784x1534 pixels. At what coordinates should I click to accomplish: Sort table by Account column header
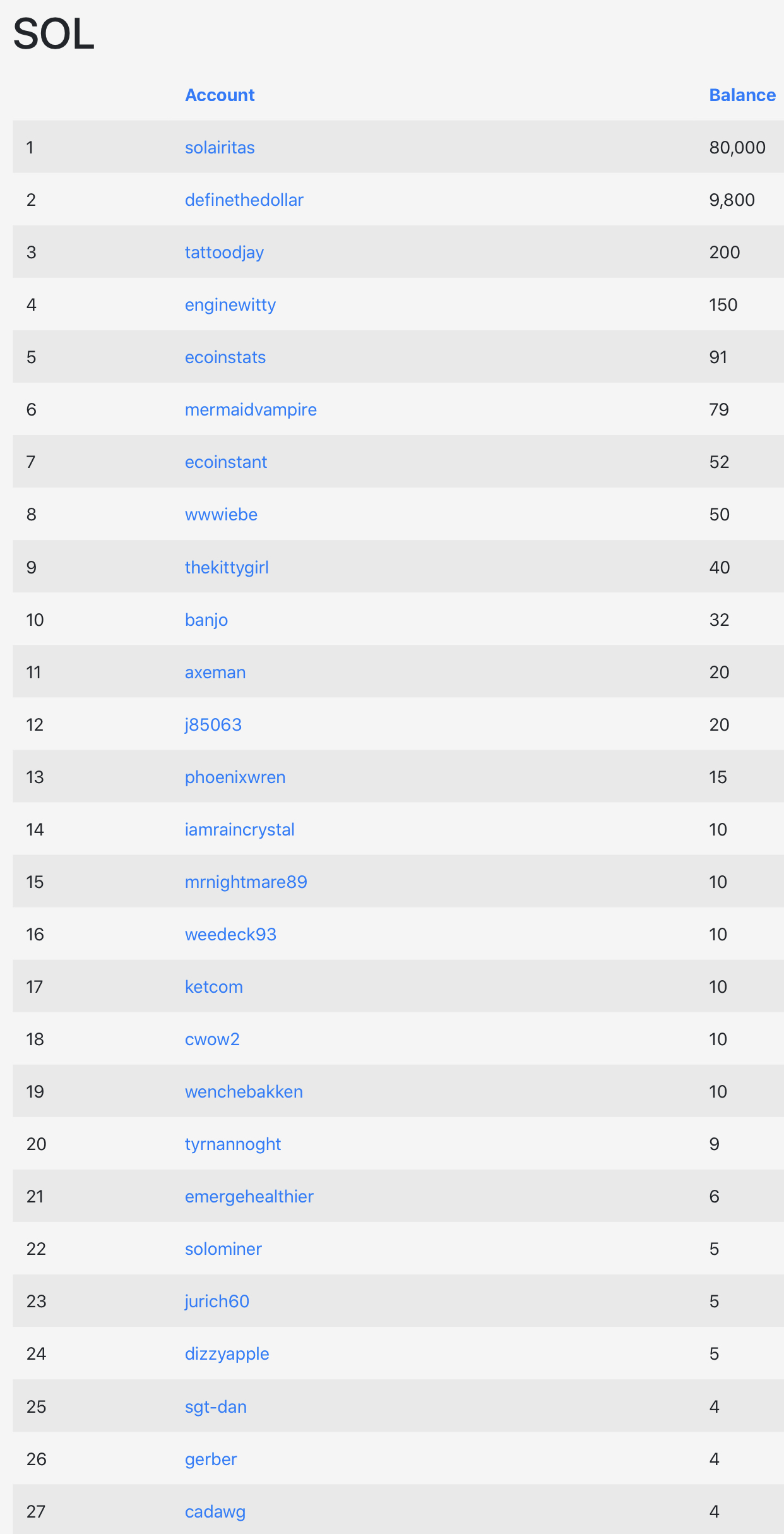pyautogui.click(x=220, y=95)
